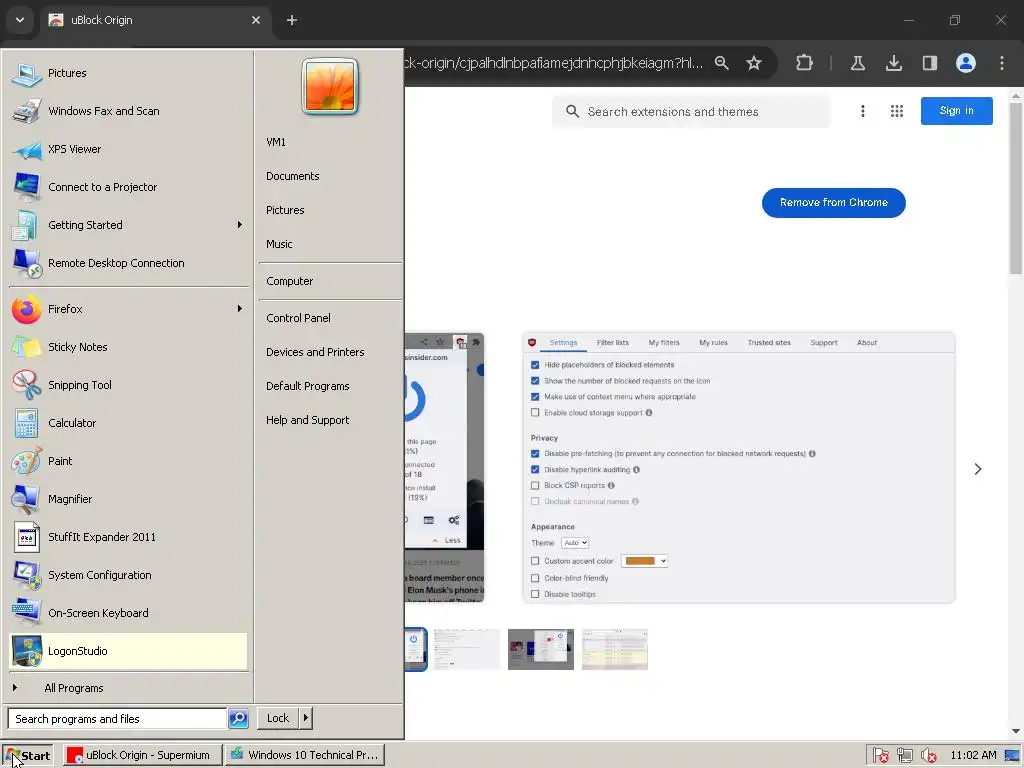Open Connect to a Projector

tap(129, 187)
